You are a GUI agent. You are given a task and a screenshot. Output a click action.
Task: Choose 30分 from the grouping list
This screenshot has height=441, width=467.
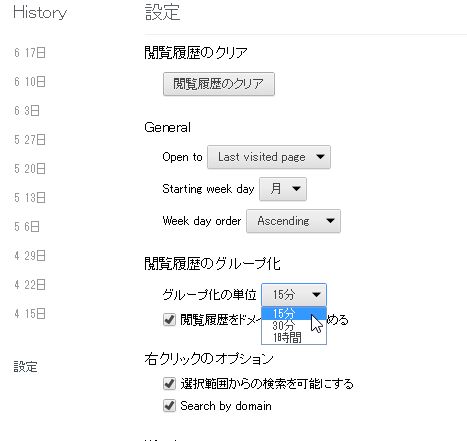(x=294, y=325)
